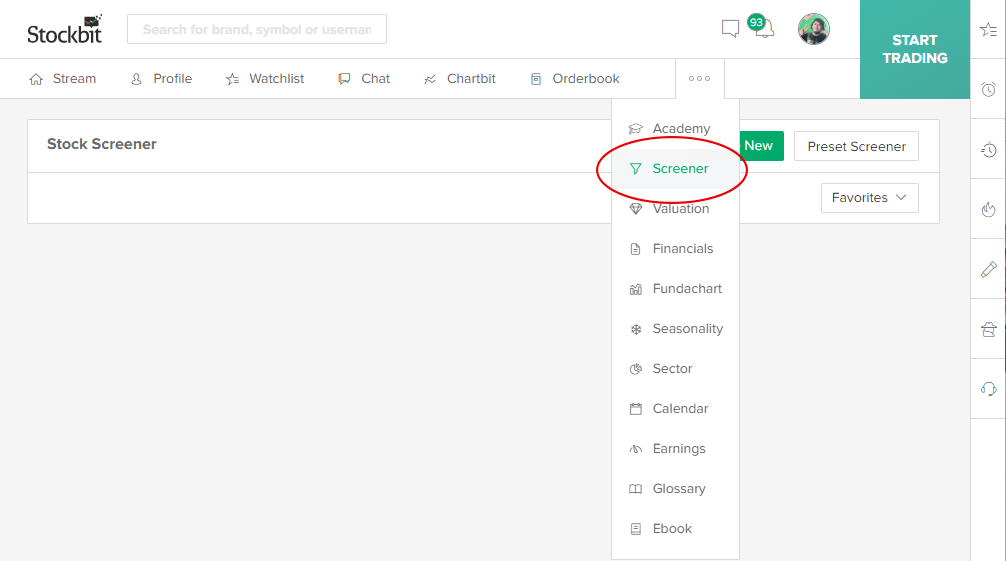Select the Financials menu entry
Viewport: 1006px width, 561px height.
676,248
